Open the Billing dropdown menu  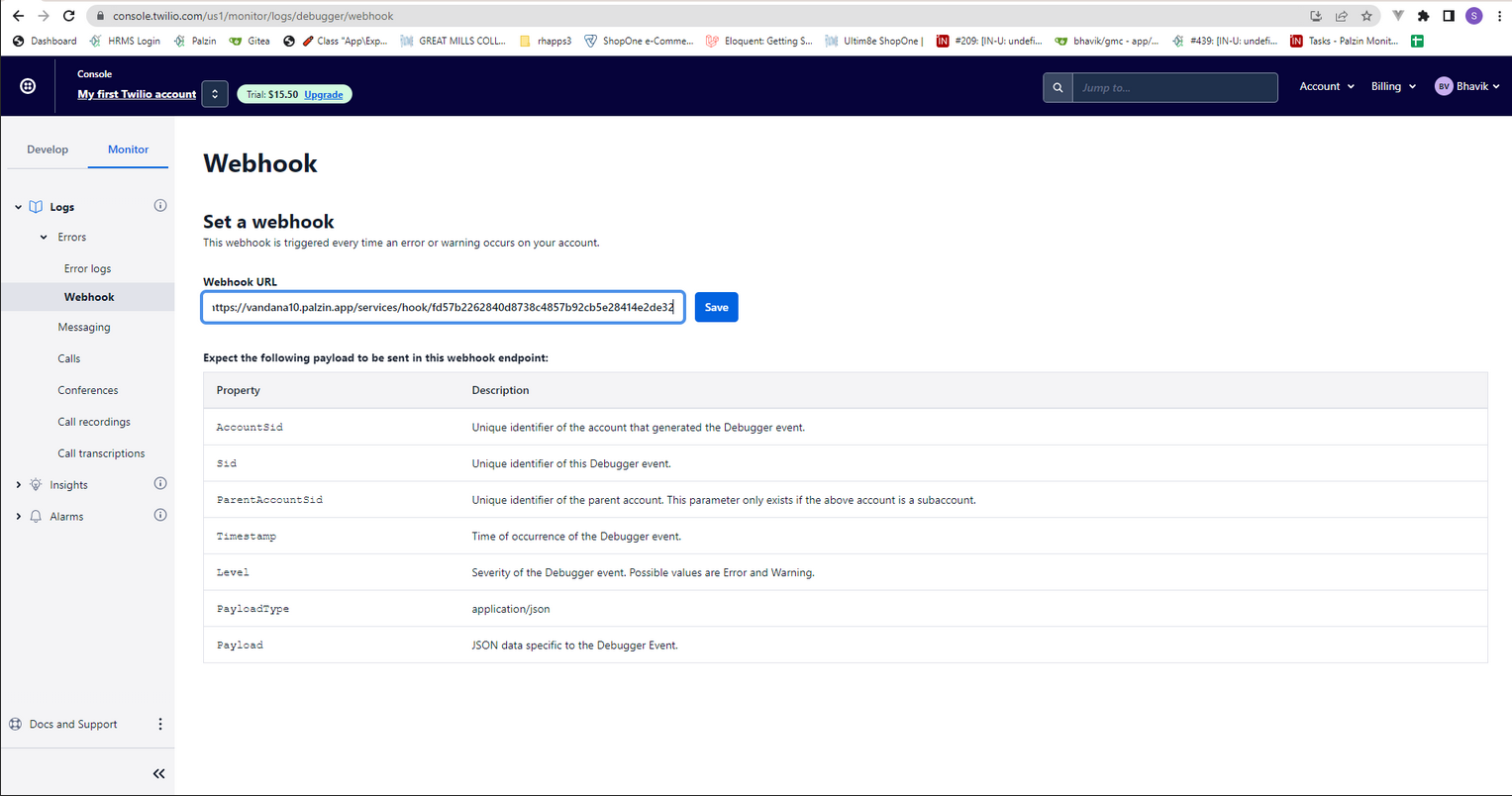click(1393, 87)
